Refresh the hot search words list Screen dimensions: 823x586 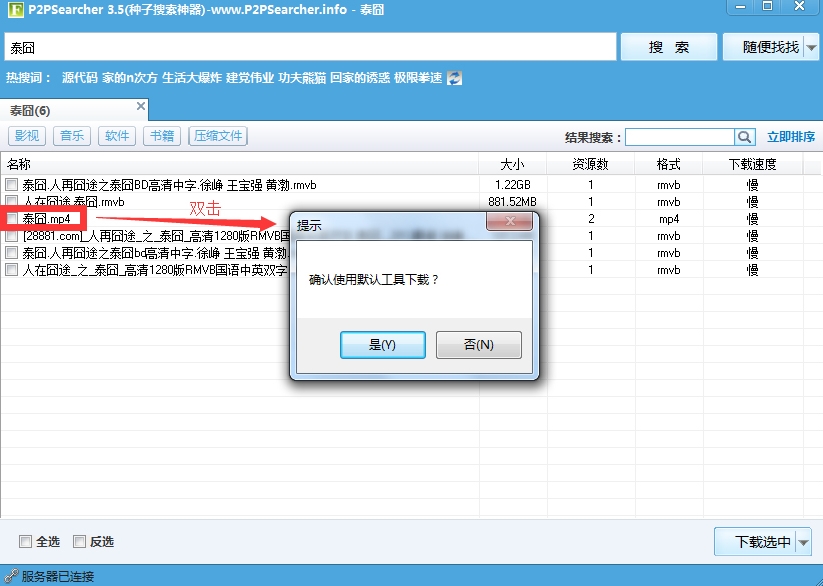(x=455, y=78)
